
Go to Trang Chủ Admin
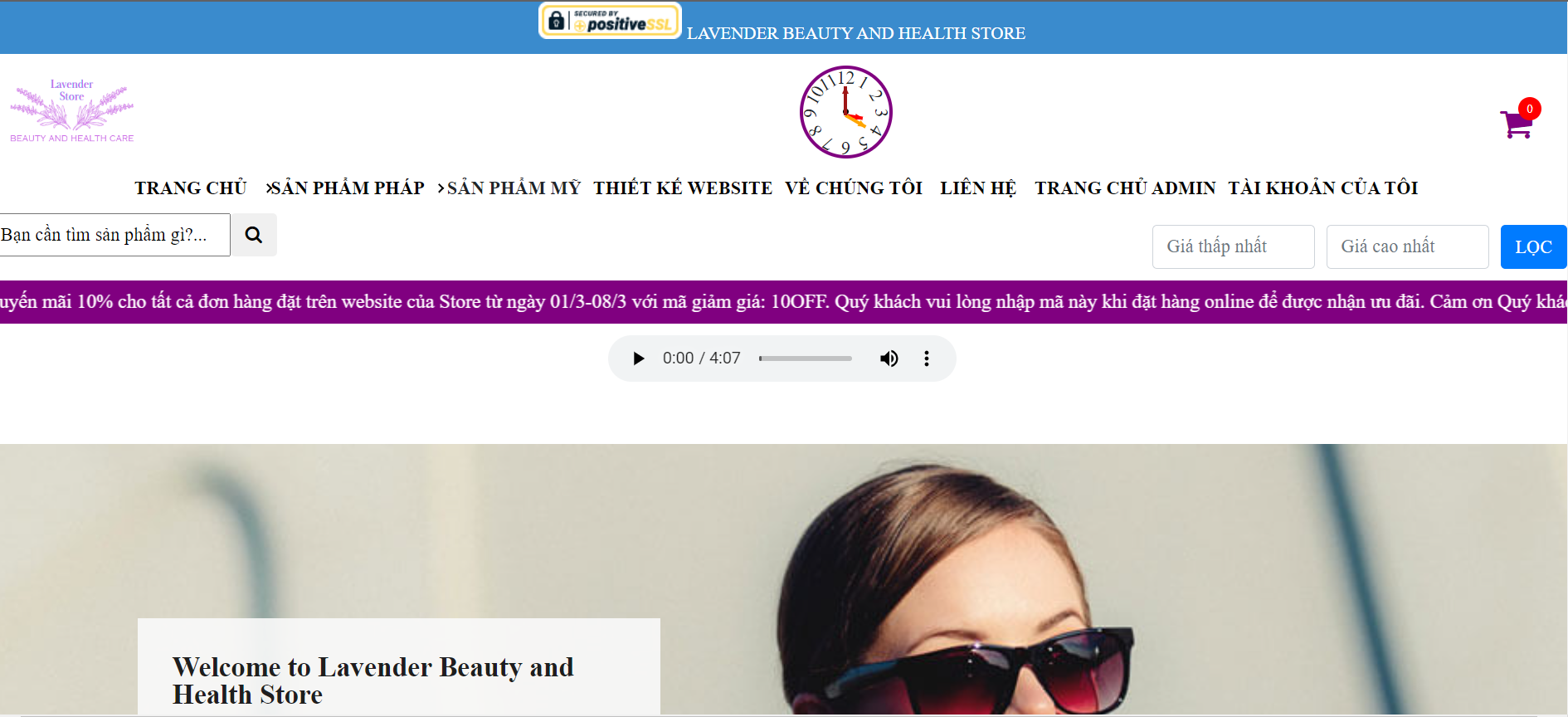tap(1125, 188)
